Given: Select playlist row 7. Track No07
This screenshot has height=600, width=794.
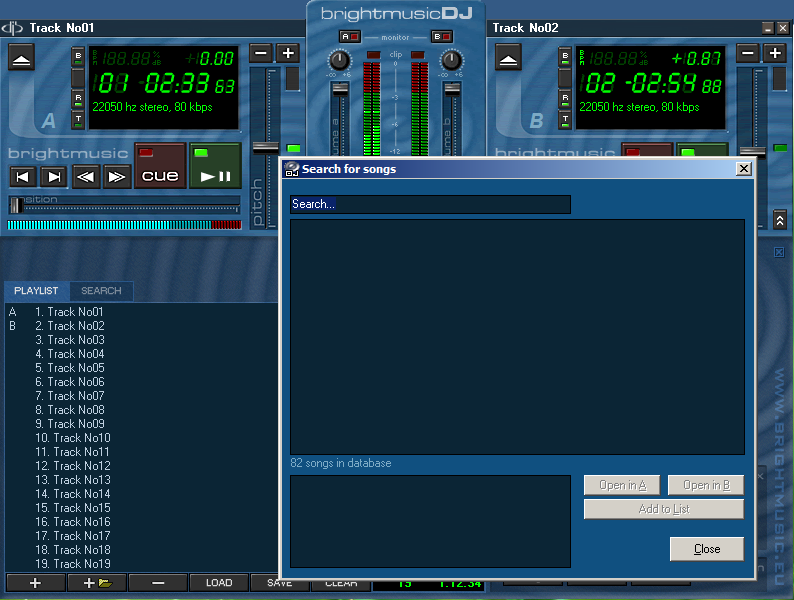Looking at the screenshot, I should coord(141,396).
